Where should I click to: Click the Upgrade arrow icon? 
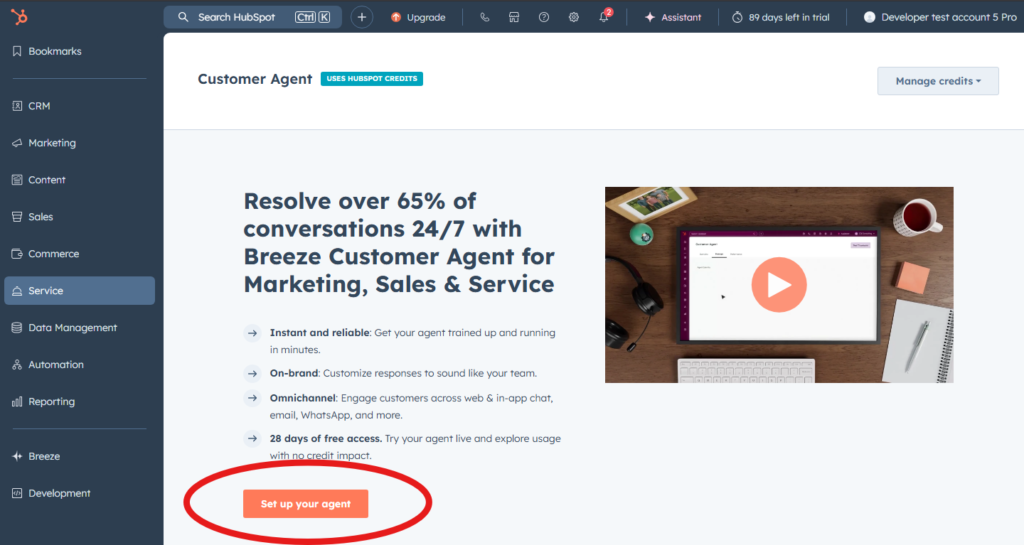click(x=396, y=18)
